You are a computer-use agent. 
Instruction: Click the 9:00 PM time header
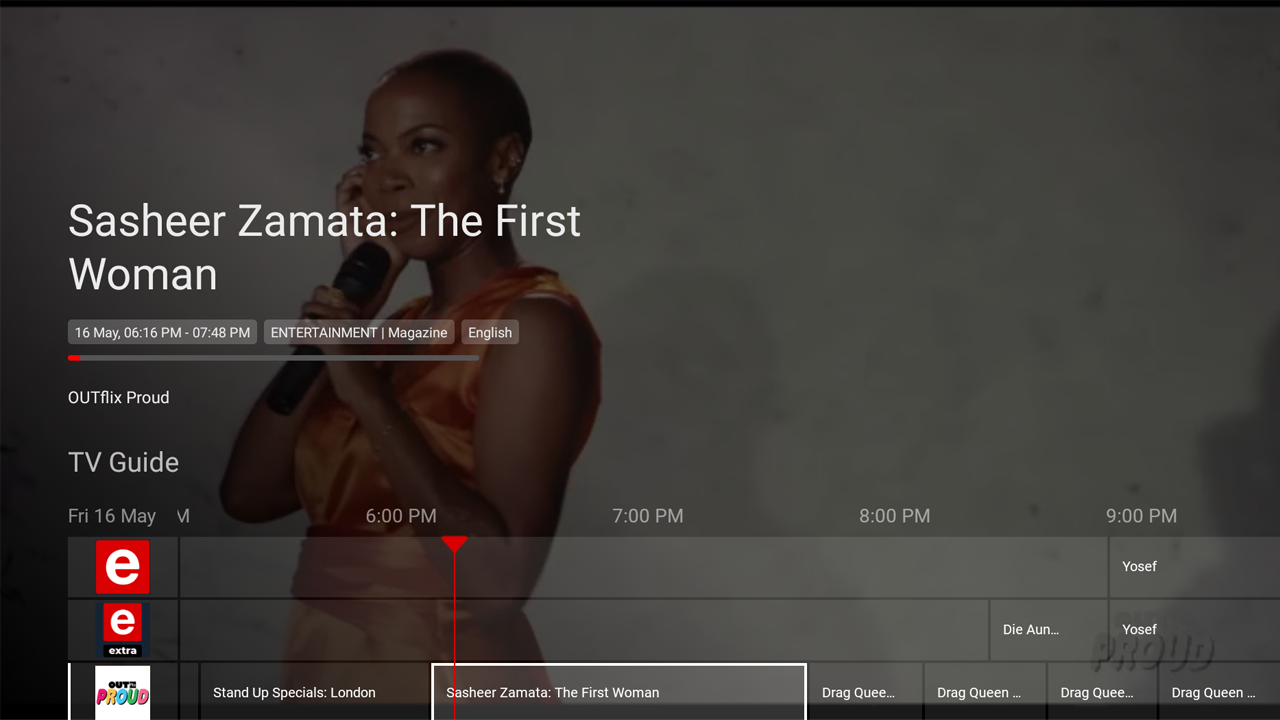click(1141, 516)
